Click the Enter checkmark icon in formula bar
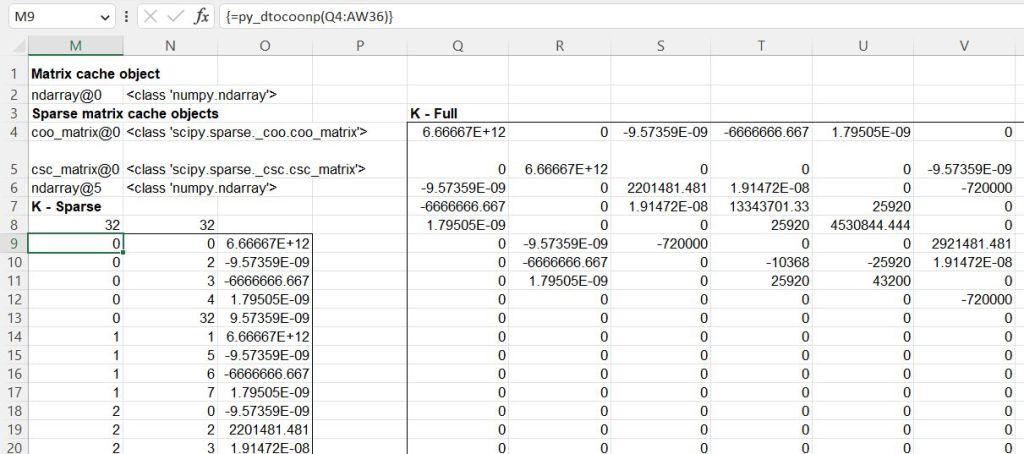The height and width of the screenshot is (454, 1024). point(176,17)
